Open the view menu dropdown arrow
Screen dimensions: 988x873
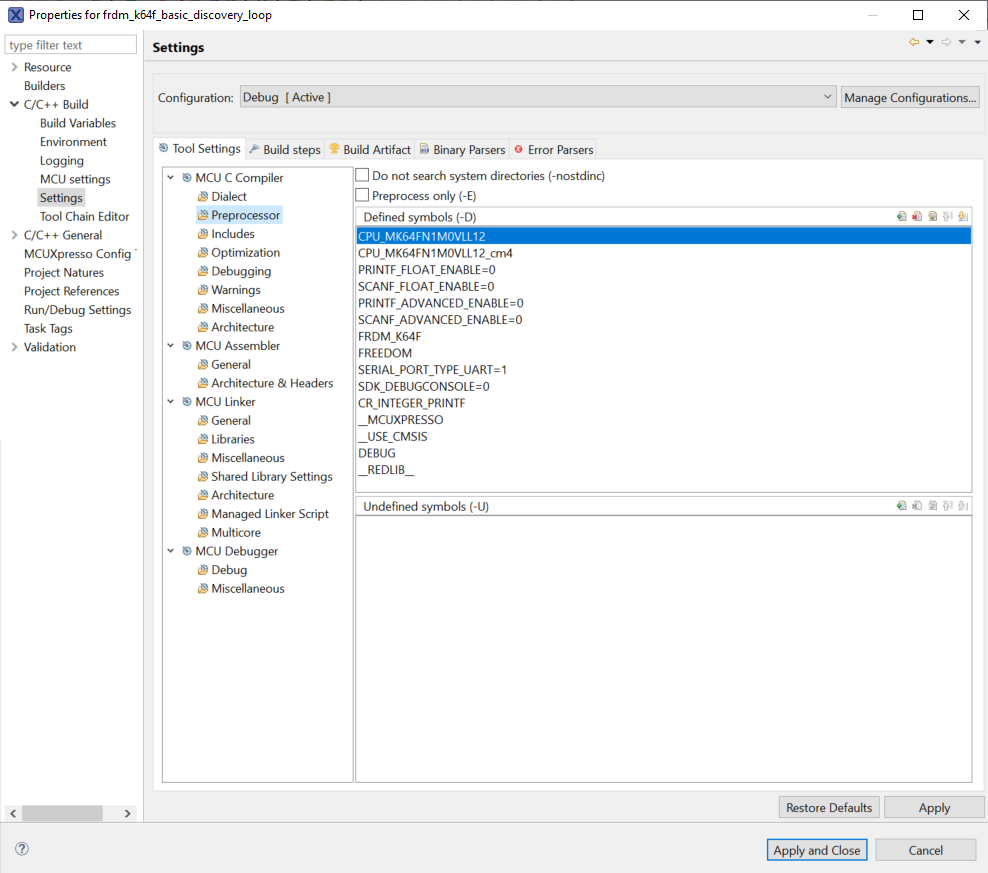(978, 42)
